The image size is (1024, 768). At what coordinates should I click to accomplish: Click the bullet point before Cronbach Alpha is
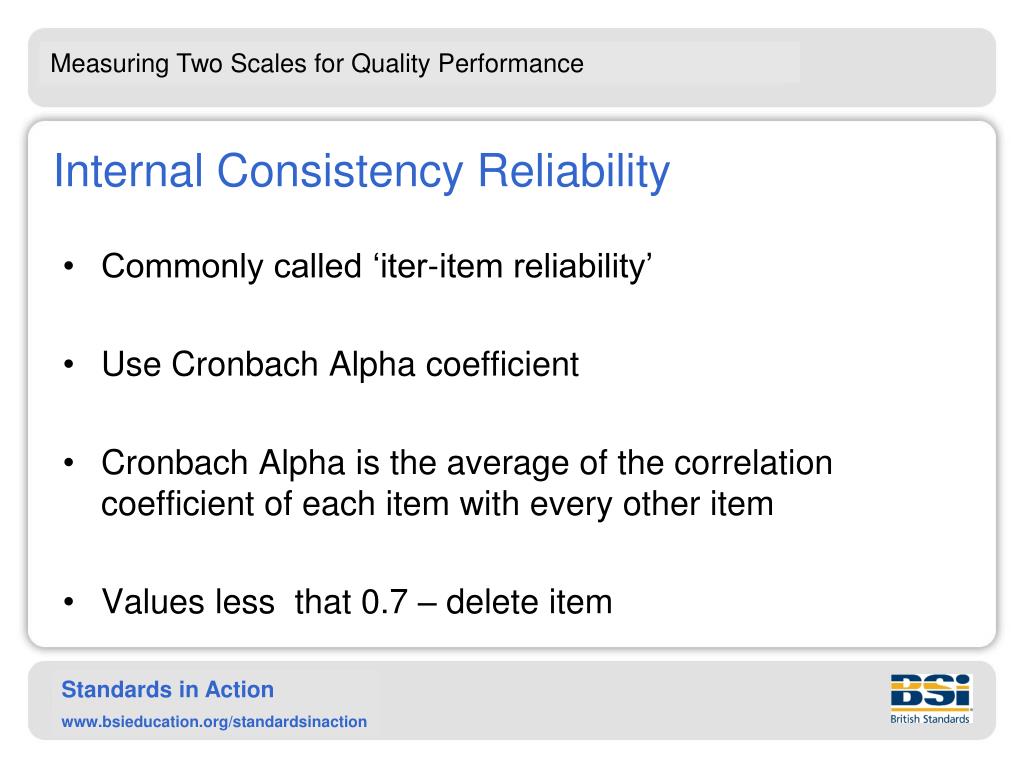click(x=69, y=463)
